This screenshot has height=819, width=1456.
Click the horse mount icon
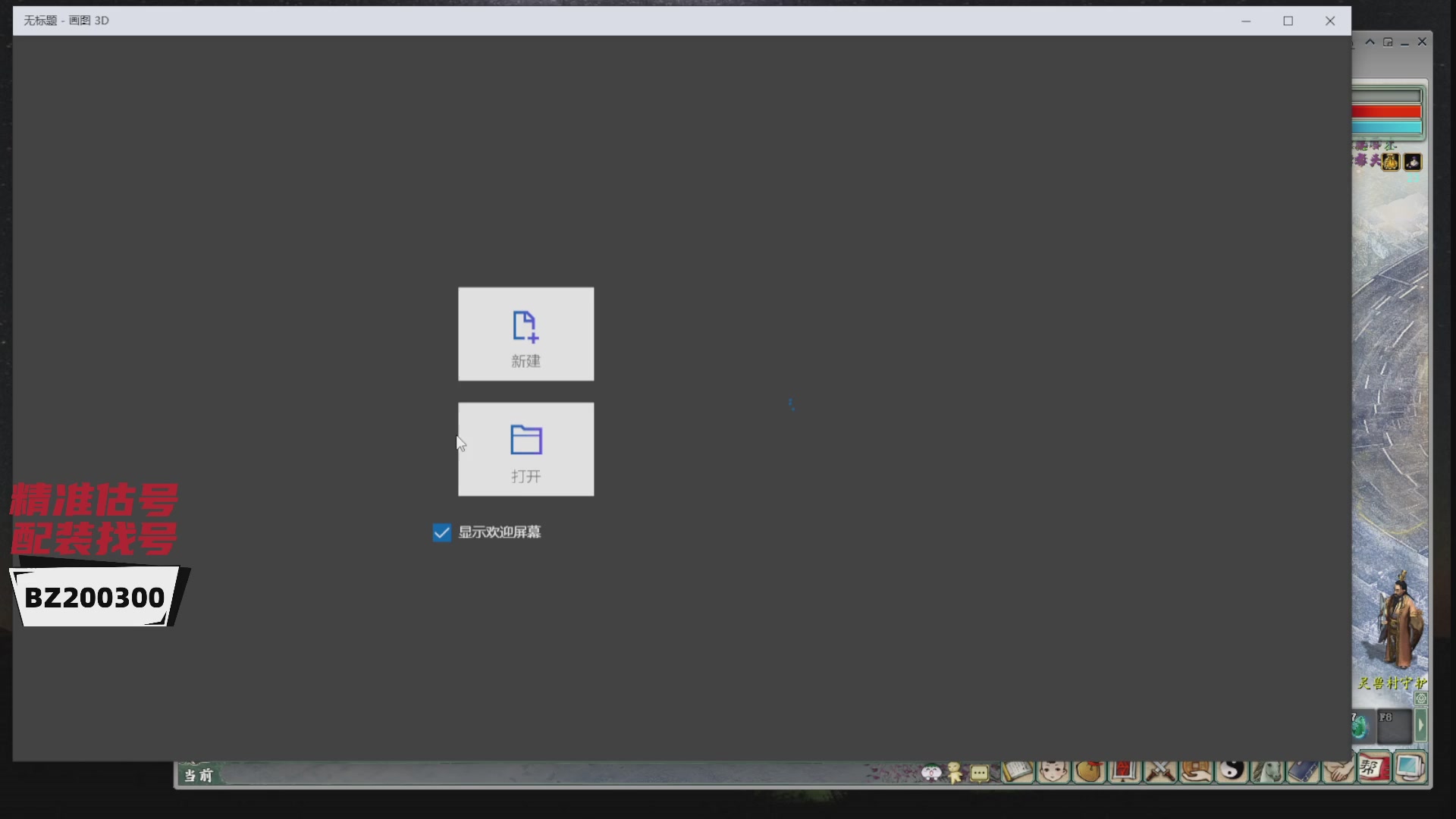1267,771
